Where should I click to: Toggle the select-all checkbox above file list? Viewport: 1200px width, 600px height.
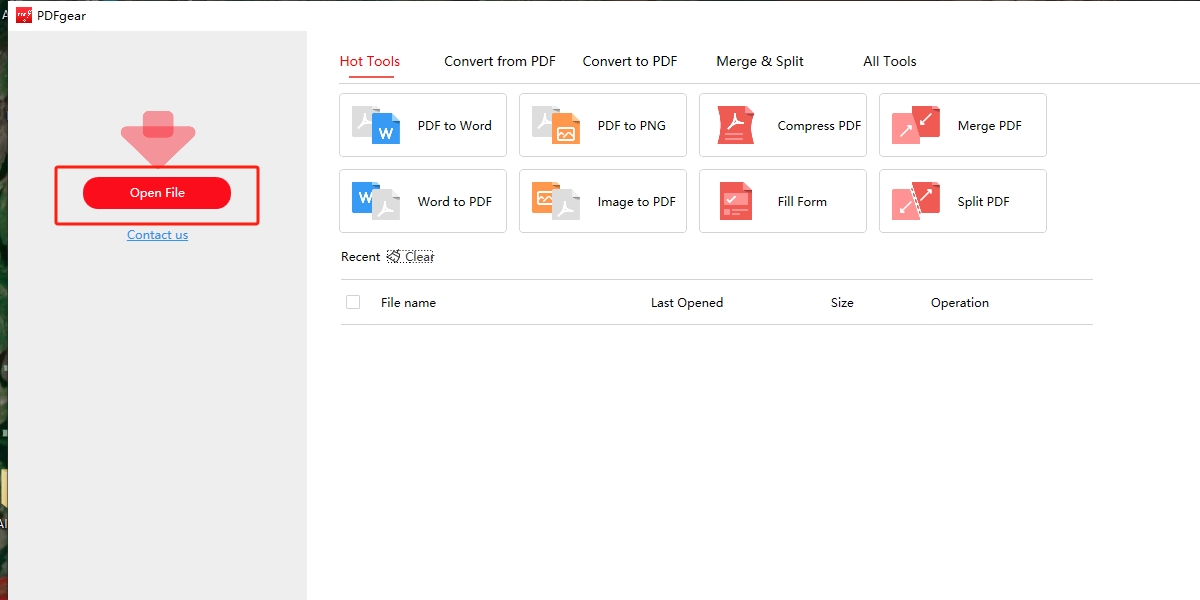[353, 302]
